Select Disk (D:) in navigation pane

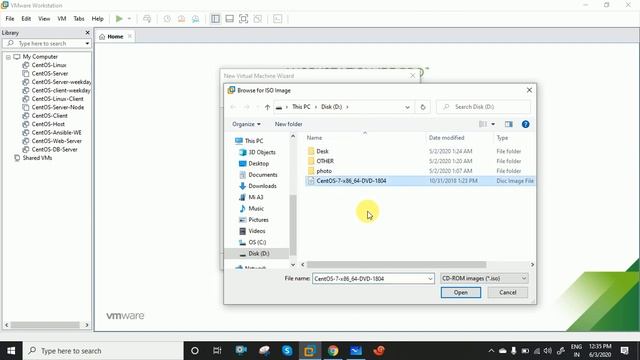[259, 253]
